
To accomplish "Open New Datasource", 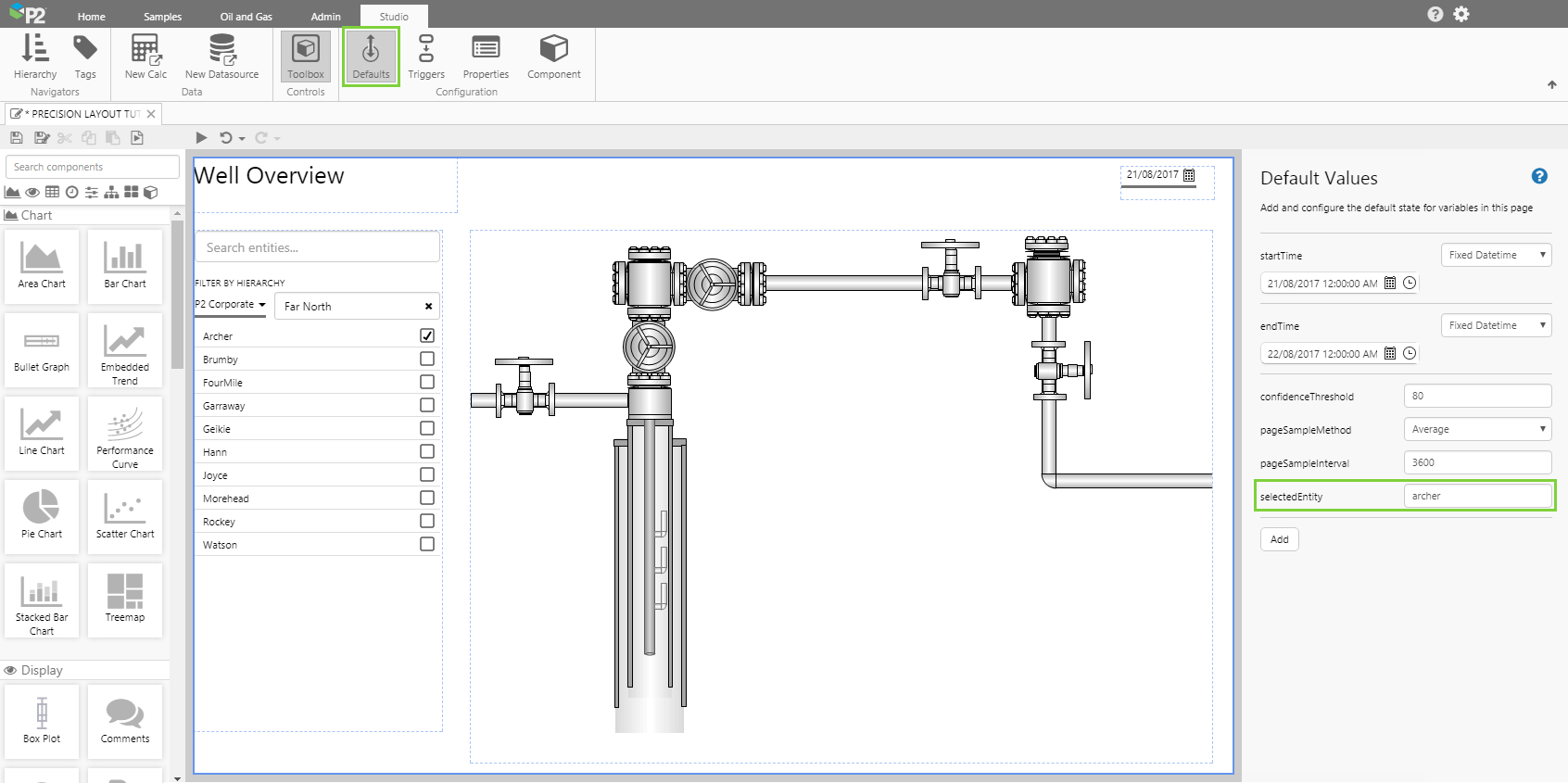I will (x=221, y=56).
